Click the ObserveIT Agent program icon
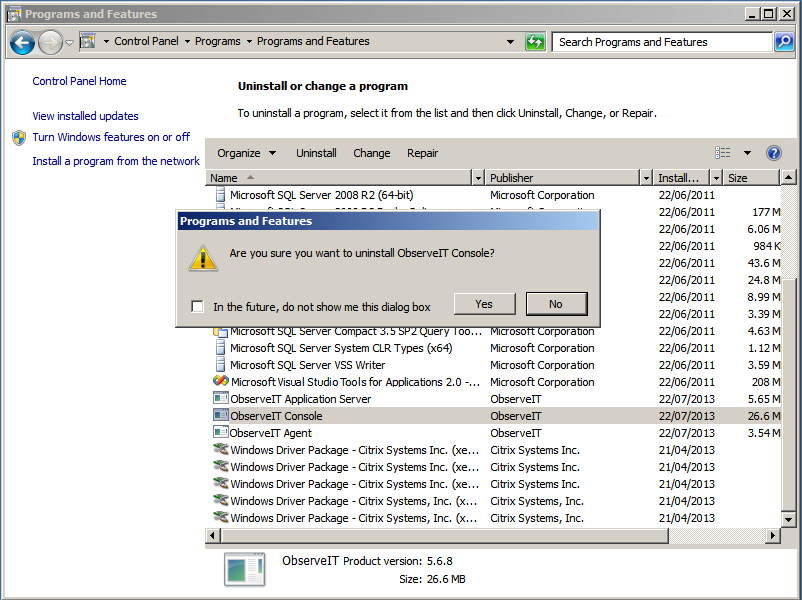The height and width of the screenshot is (600, 802). click(x=221, y=433)
